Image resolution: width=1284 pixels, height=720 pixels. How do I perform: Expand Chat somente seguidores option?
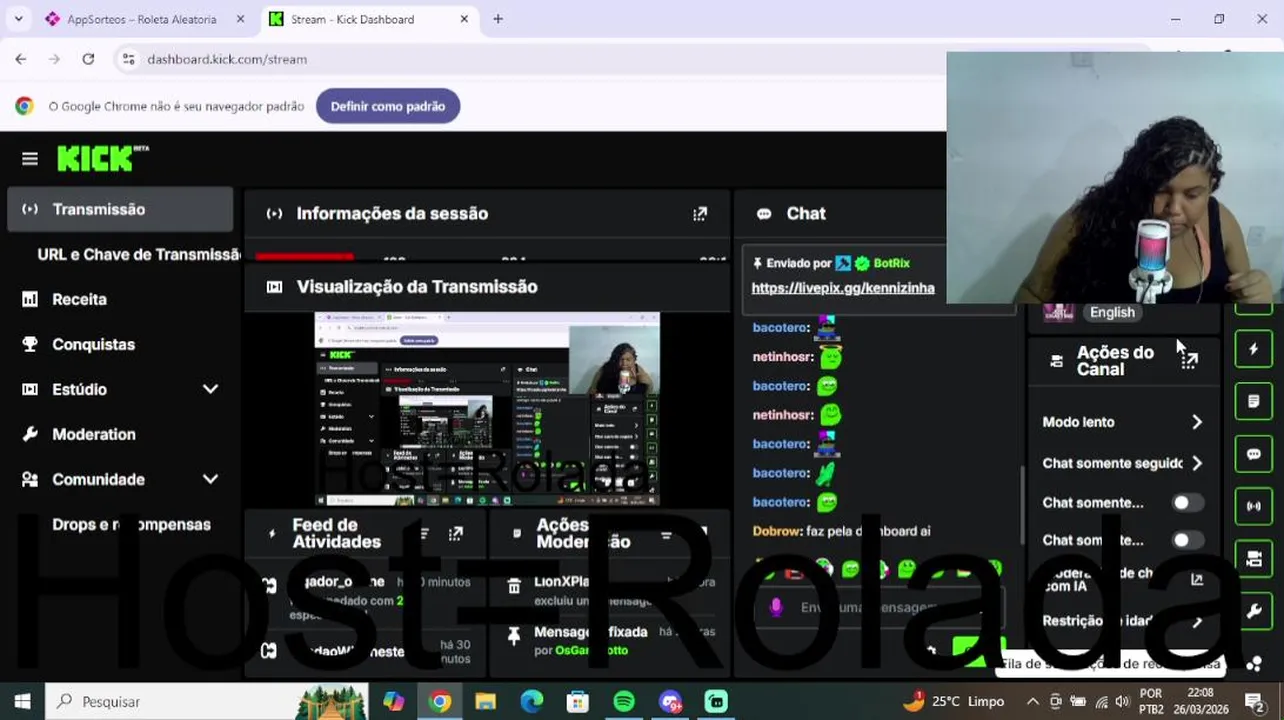point(1123,463)
